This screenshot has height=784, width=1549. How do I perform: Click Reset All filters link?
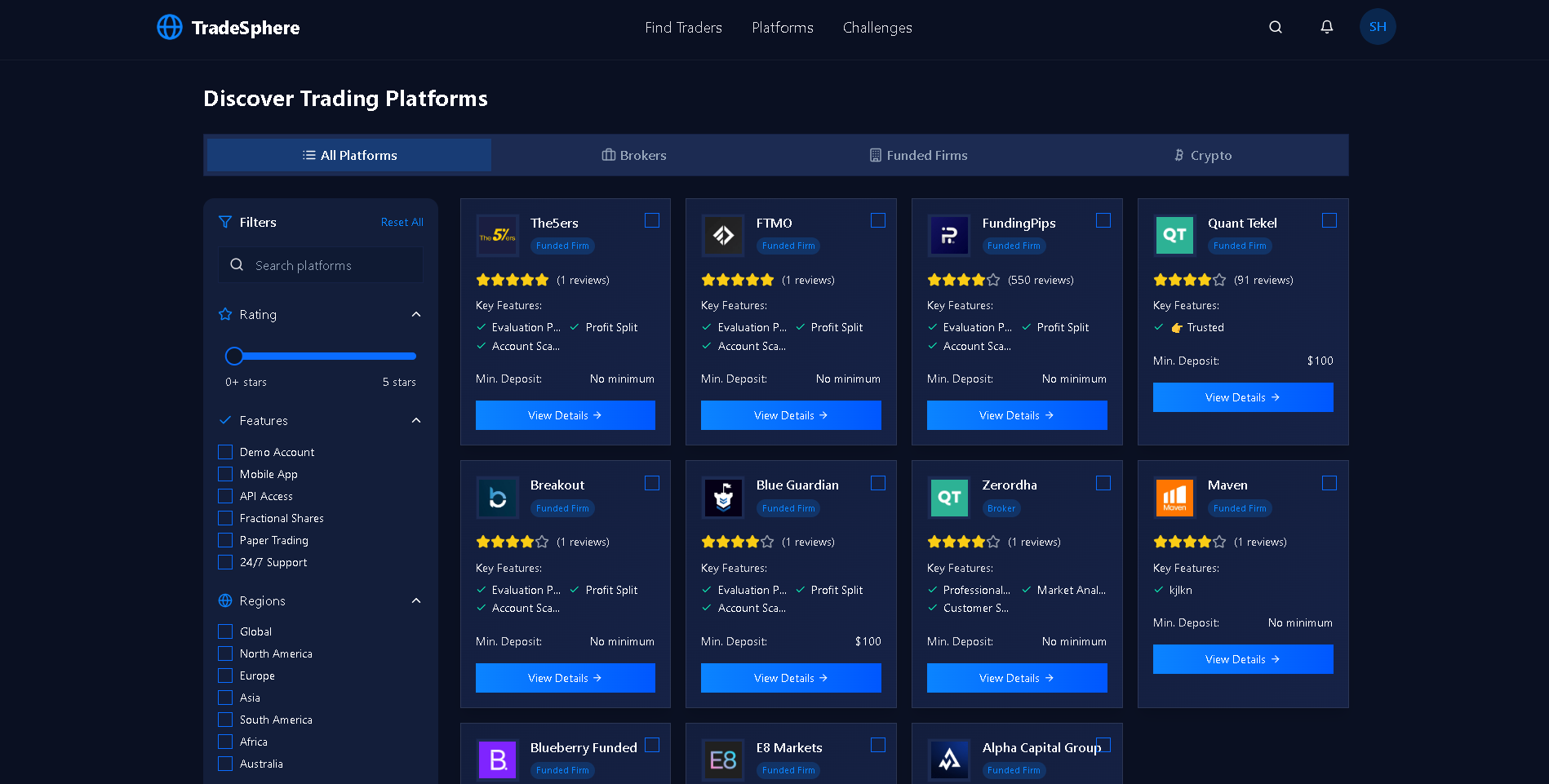pyautogui.click(x=402, y=222)
